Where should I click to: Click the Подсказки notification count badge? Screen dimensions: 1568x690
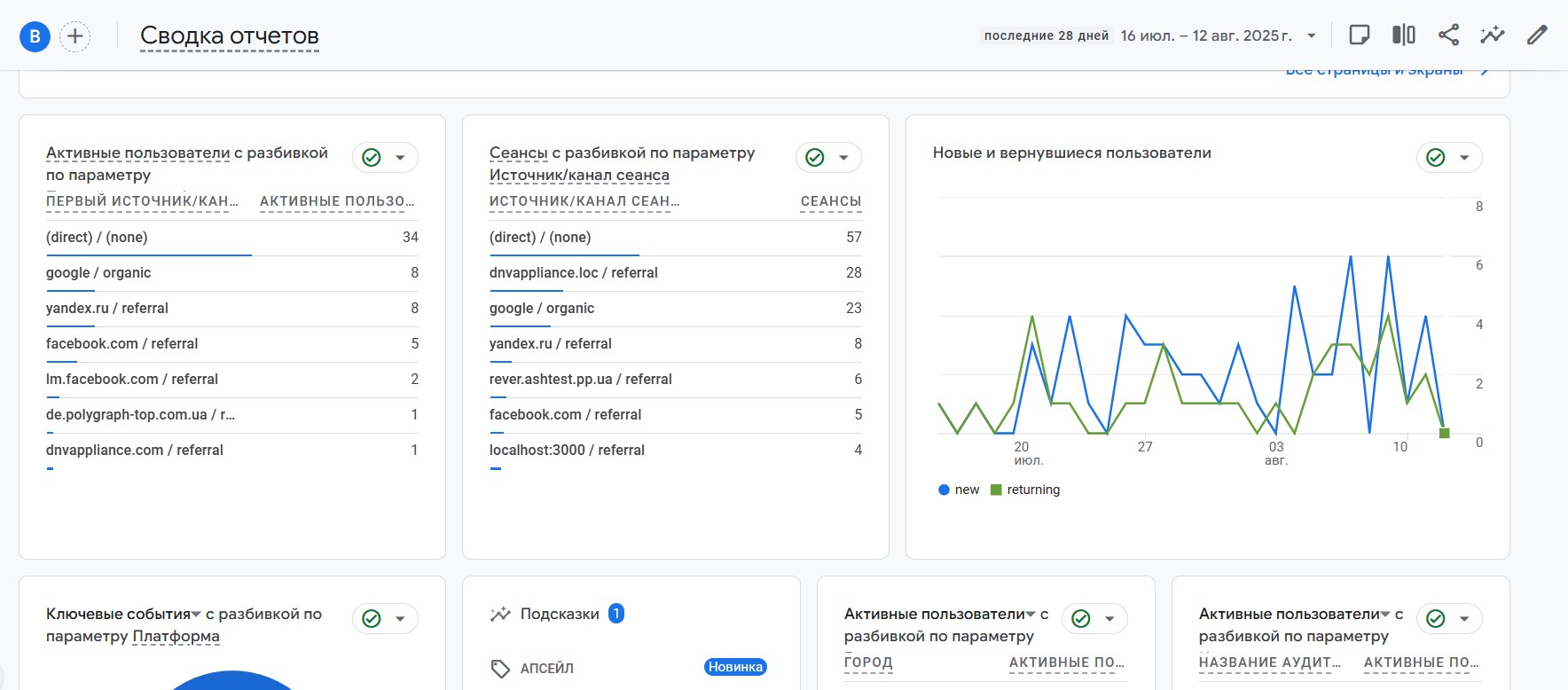616,614
